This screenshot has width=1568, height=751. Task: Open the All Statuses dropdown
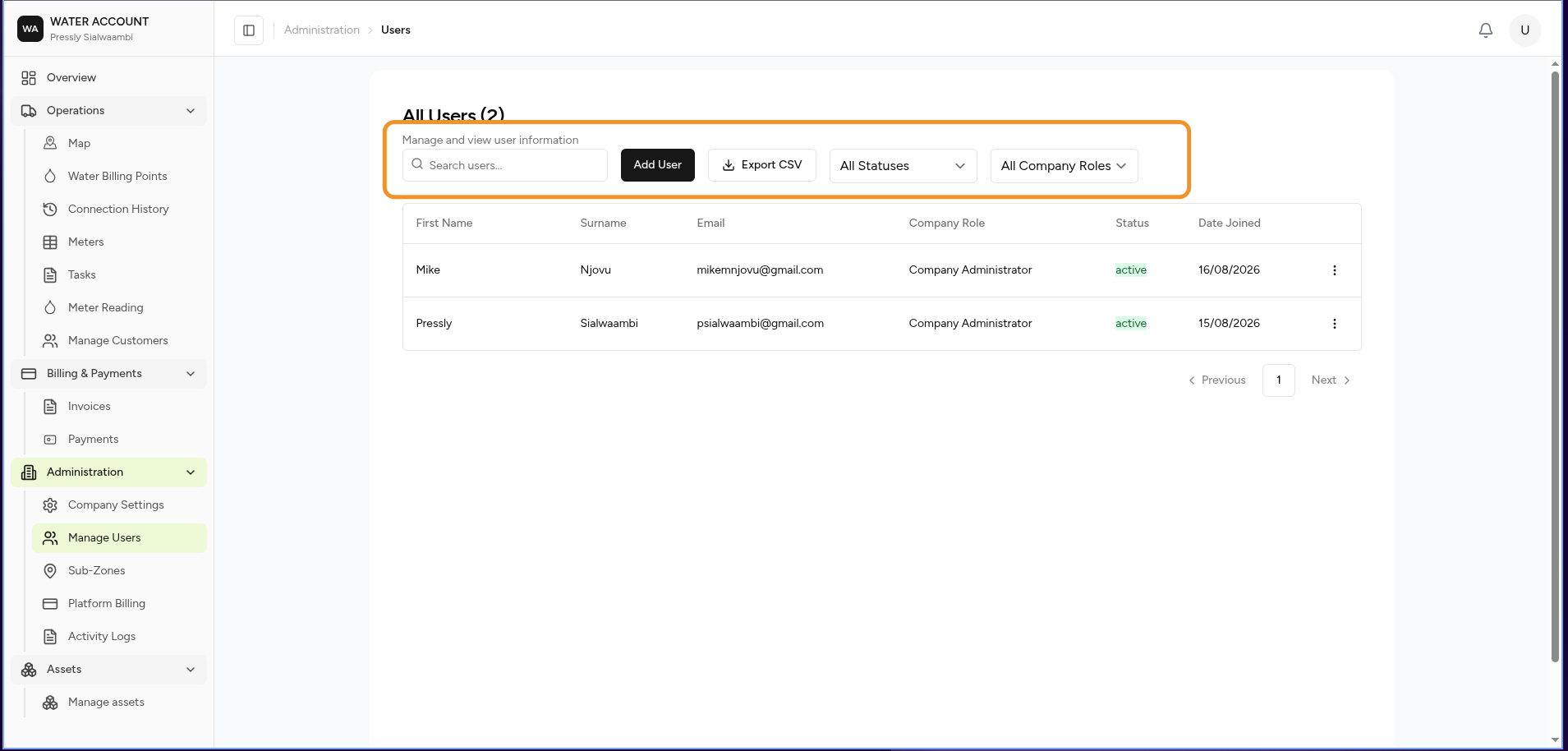pyautogui.click(x=903, y=166)
